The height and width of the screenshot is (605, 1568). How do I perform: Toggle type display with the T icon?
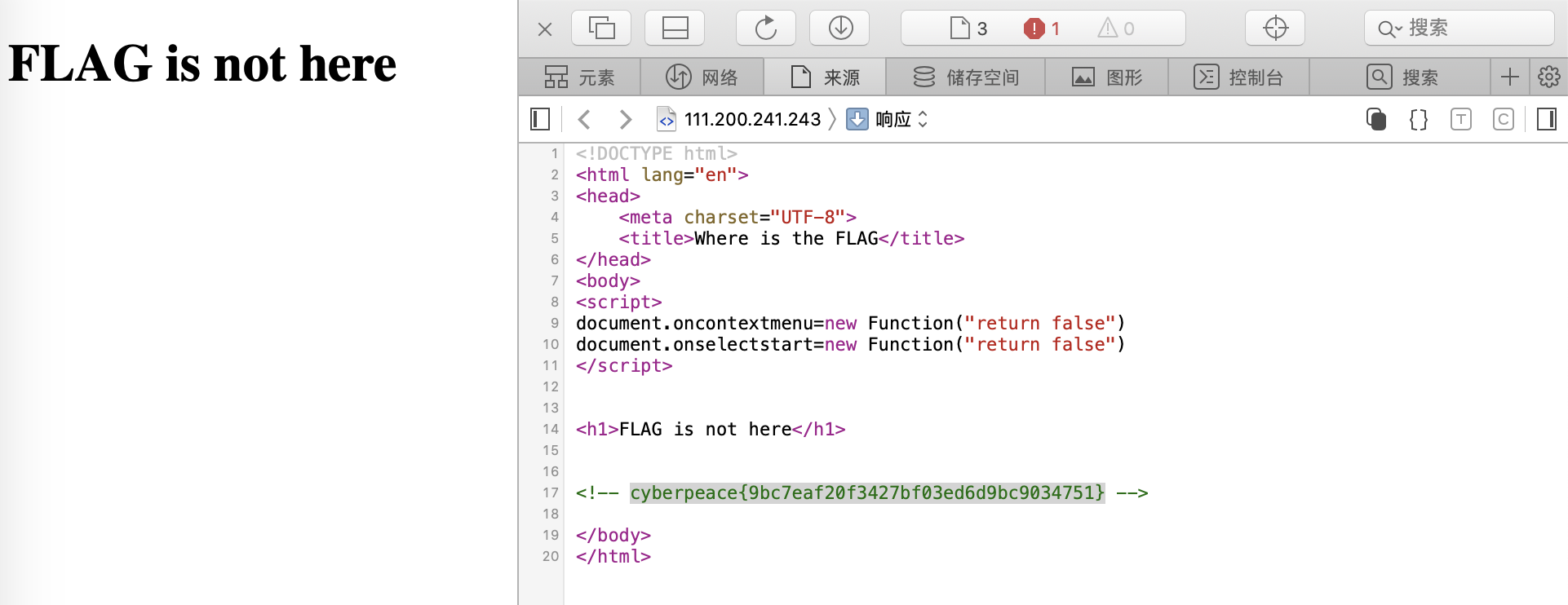coord(1461,120)
